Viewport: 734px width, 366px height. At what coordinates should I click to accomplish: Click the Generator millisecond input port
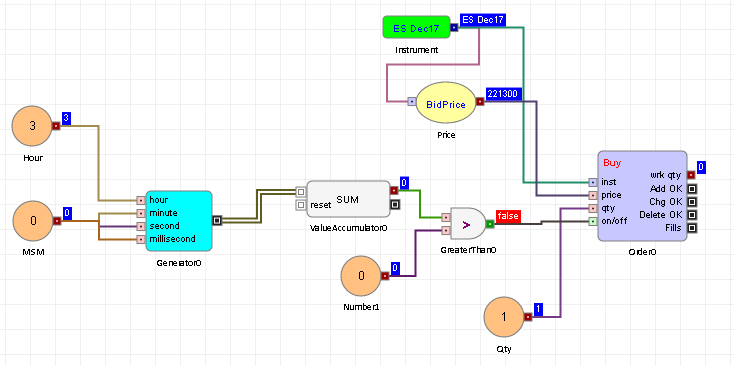click(x=141, y=239)
